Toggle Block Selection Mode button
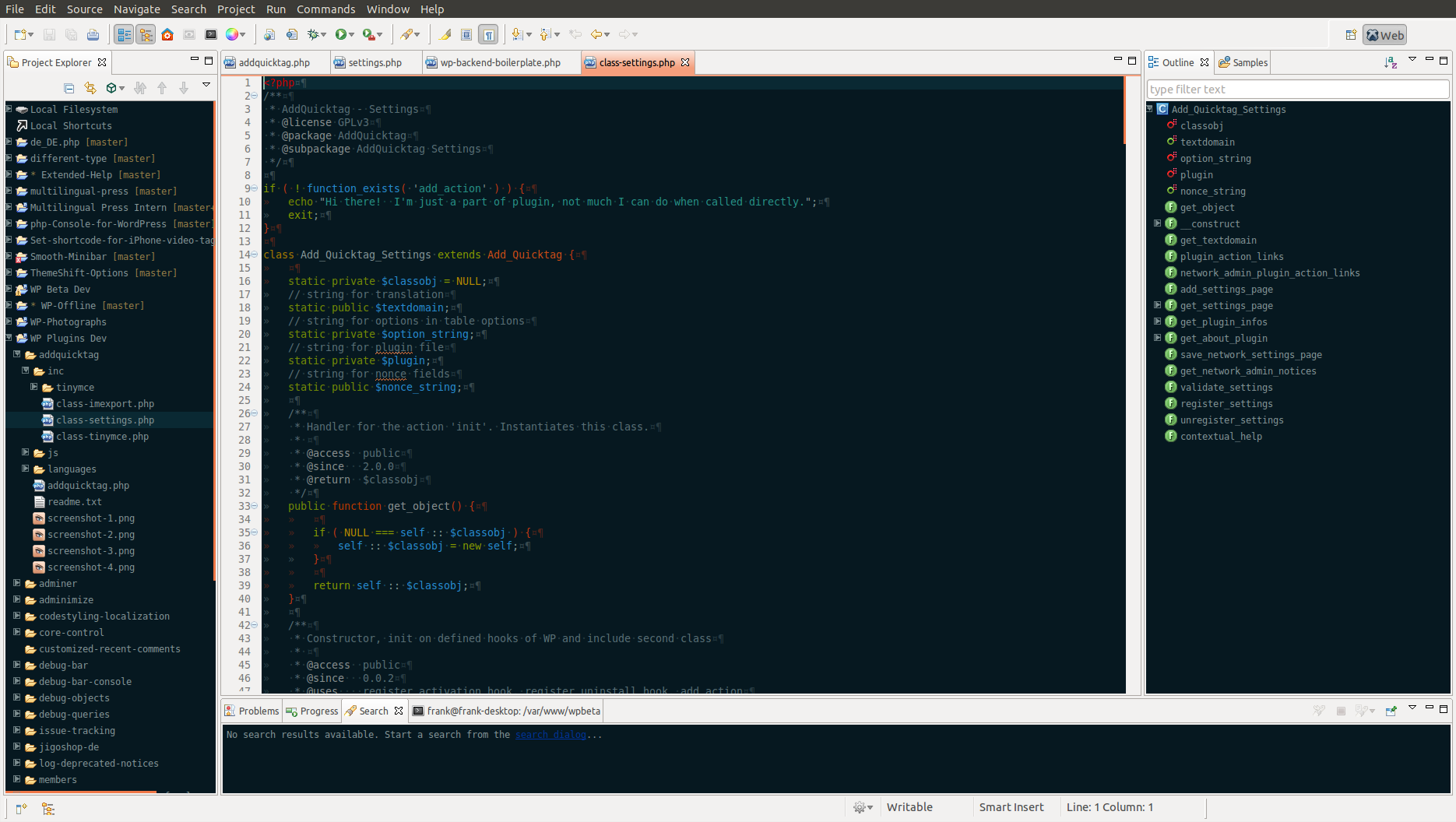Viewport: 1456px width, 822px height. point(466,34)
